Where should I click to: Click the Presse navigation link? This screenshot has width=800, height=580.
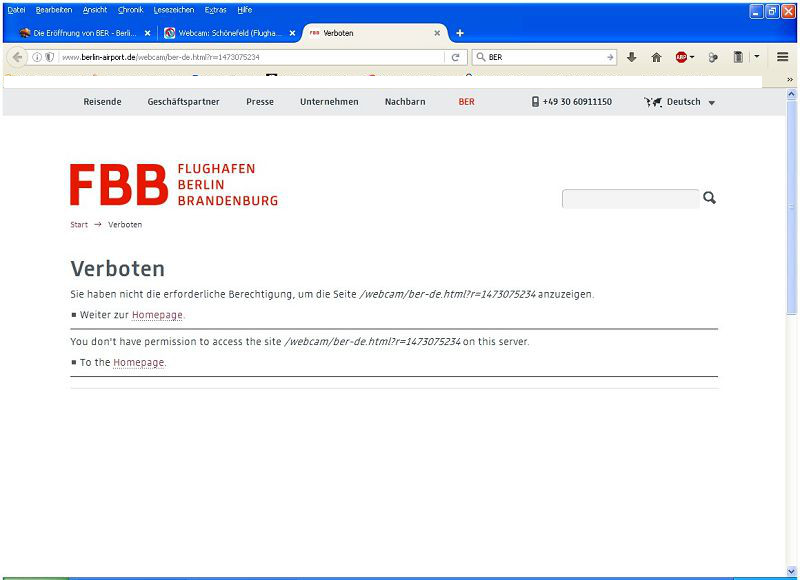(x=259, y=102)
